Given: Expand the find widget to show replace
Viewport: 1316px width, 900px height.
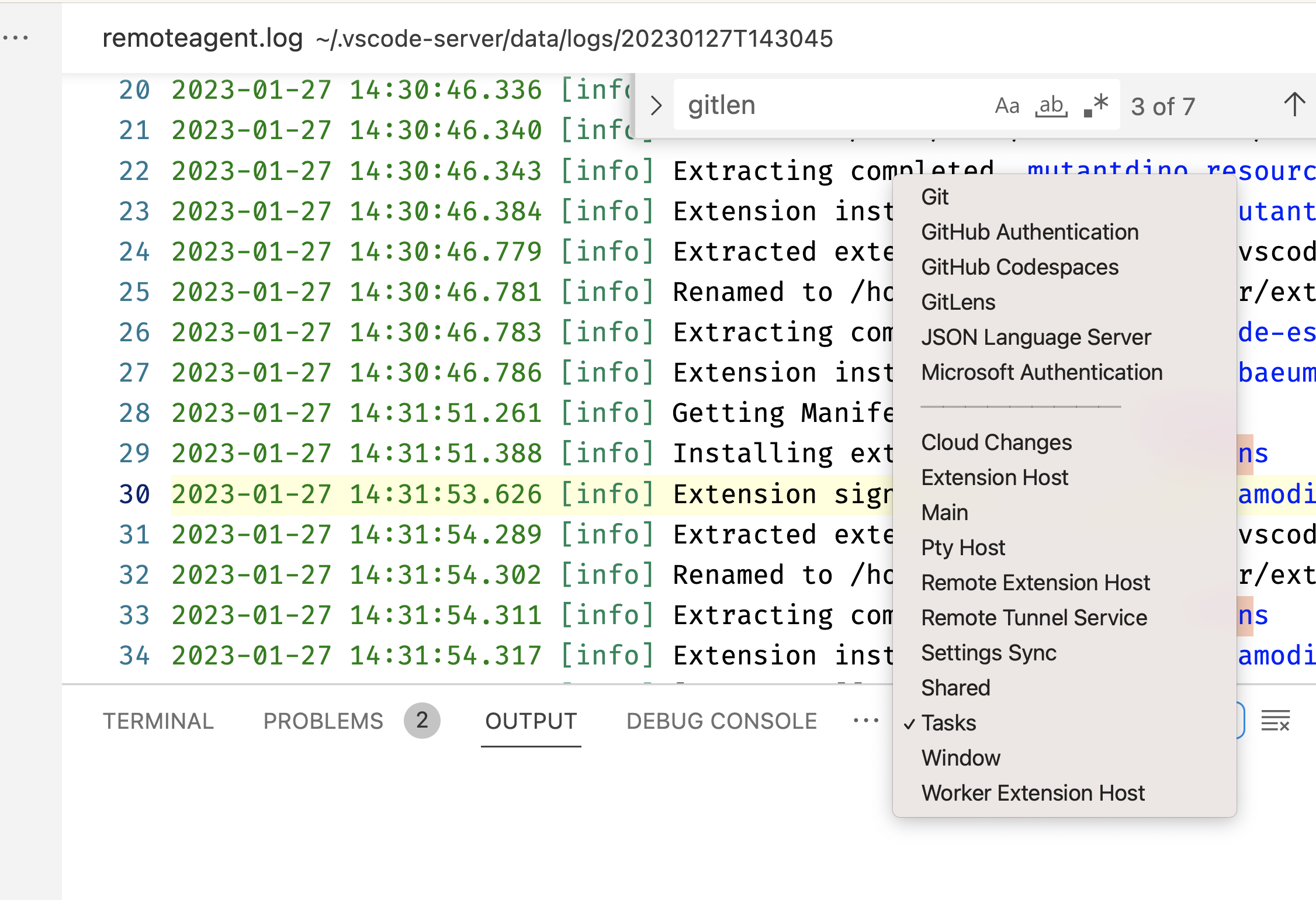Looking at the screenshot, I should coord(657,105).
